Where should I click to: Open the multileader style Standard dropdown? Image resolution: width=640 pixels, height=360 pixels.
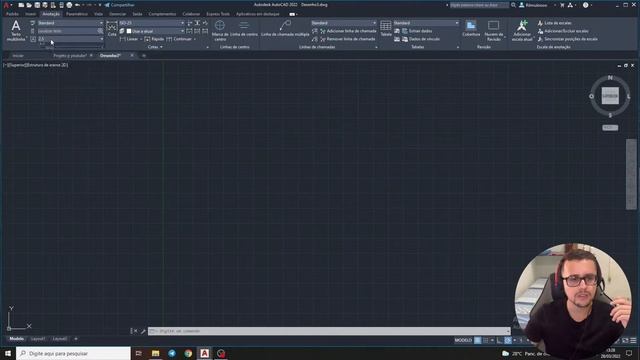[344, 23]
